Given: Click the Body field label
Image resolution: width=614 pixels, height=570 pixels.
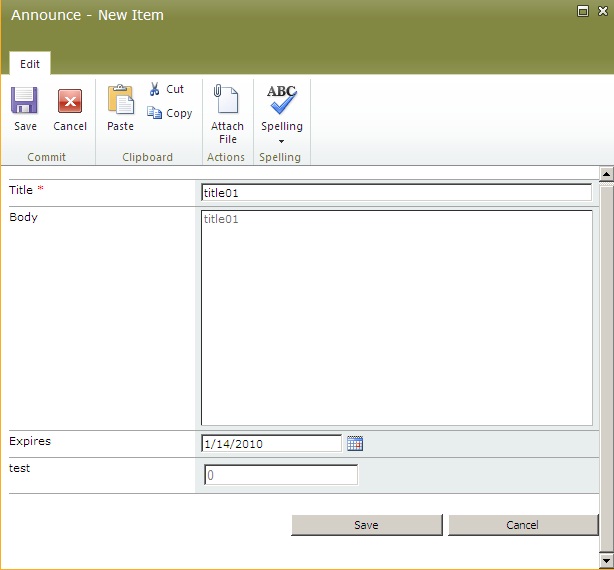Looking at the screenshot, I should (x=23, y=217).
